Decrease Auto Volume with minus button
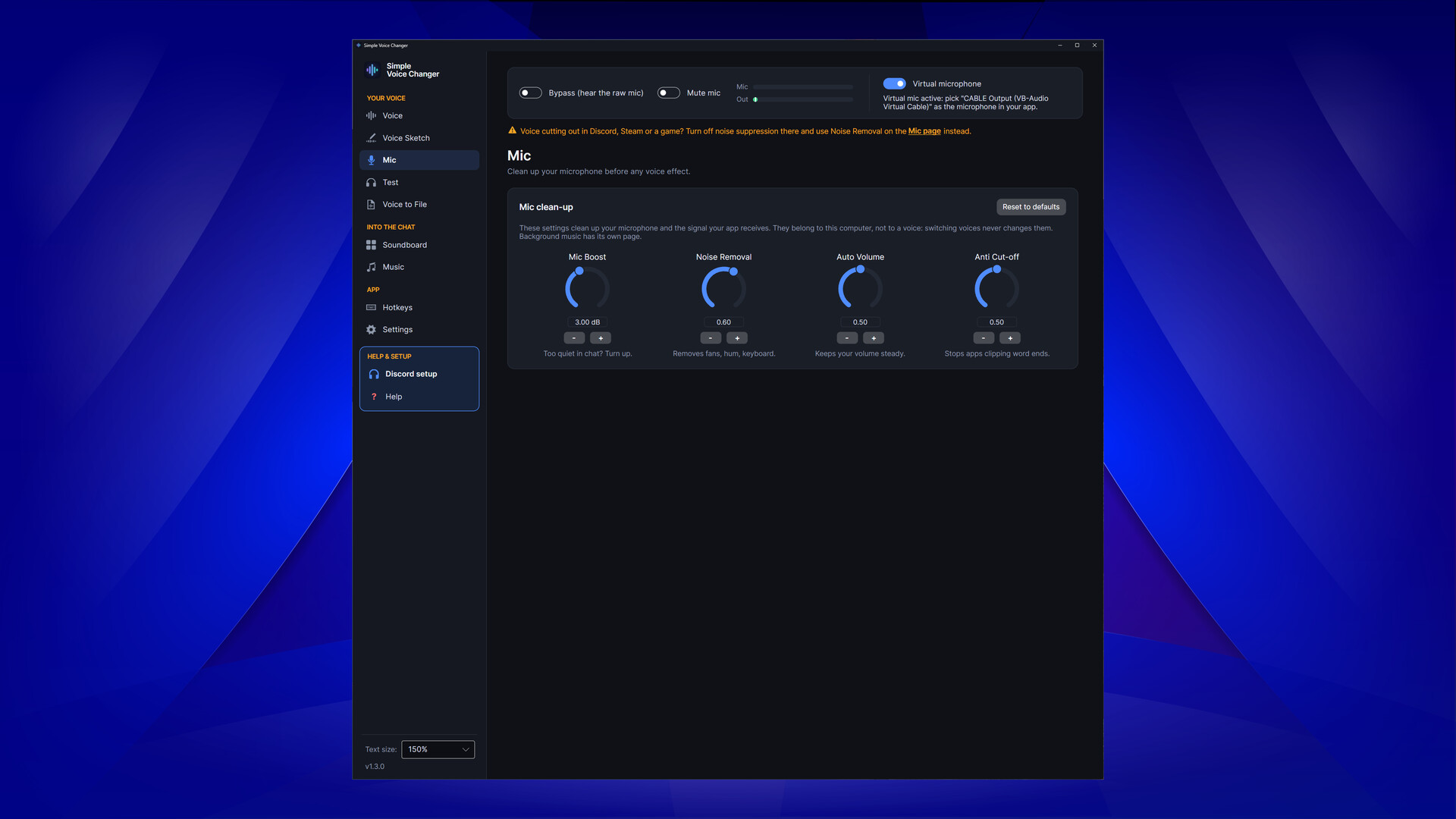This screenshot has width=1456, height=819. [x=847, y=338]
